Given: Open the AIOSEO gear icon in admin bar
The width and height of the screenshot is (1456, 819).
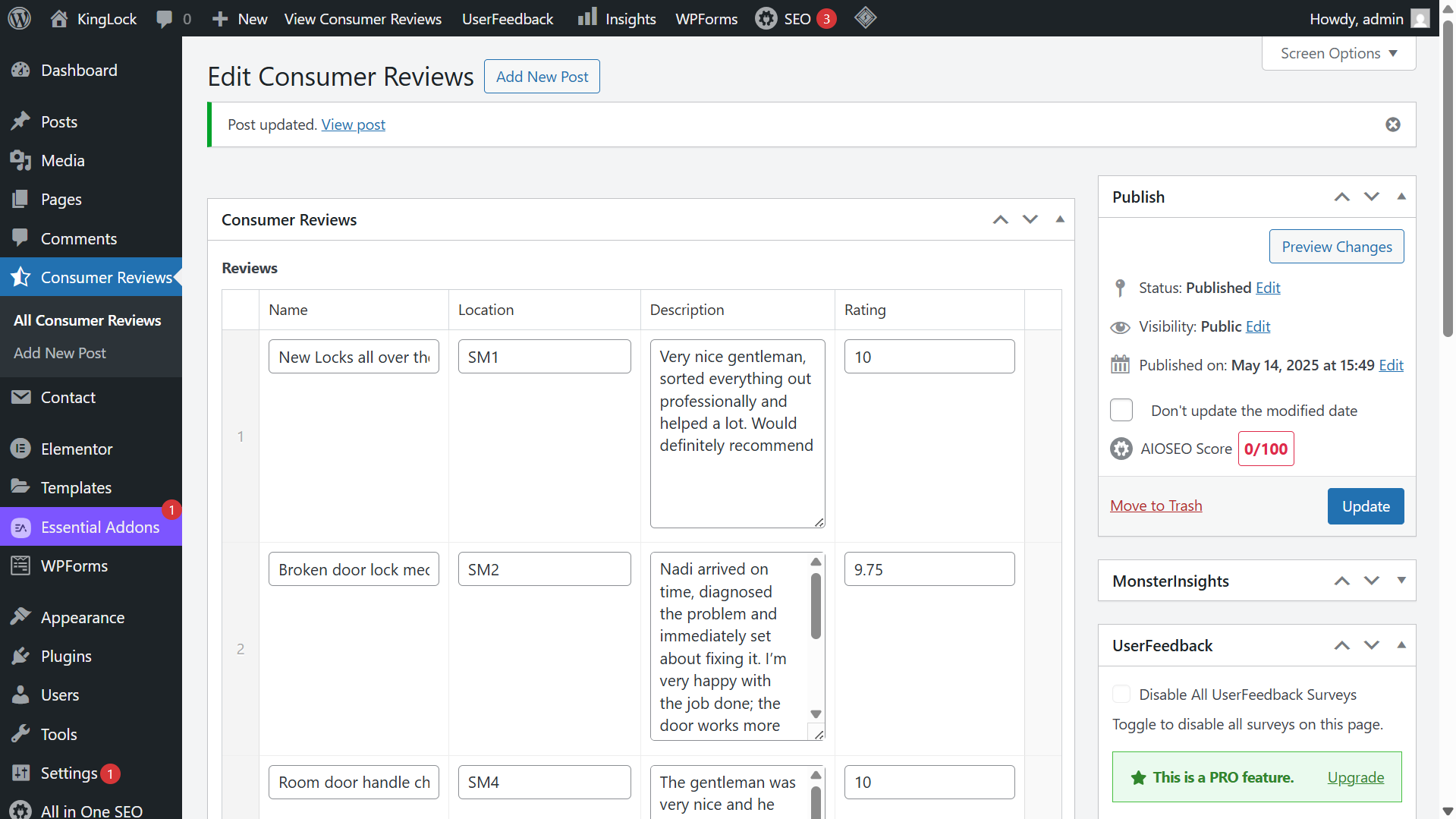Looking at the screenshot, I should 766,19.
